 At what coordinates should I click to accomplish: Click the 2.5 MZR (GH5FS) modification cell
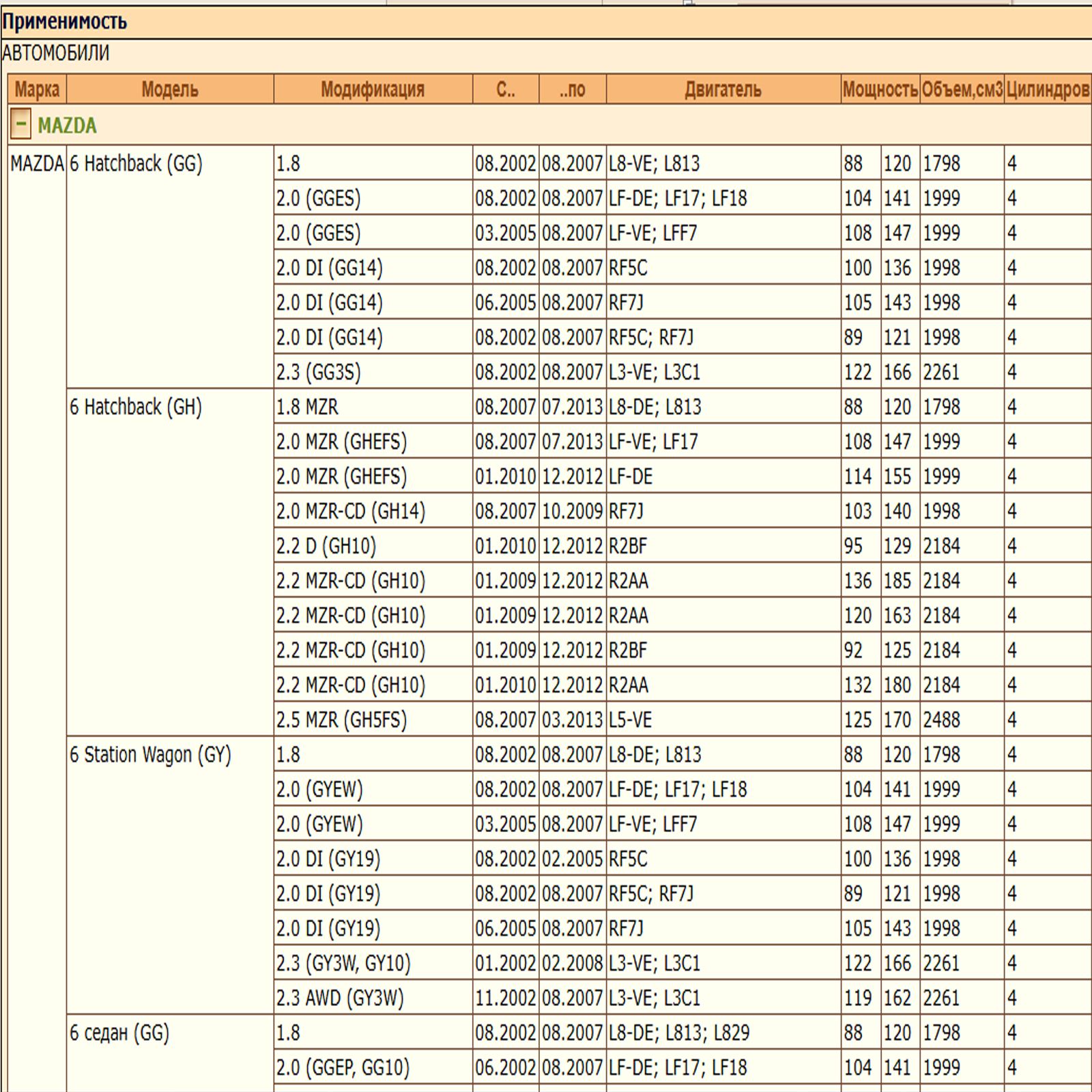[341, 720]
